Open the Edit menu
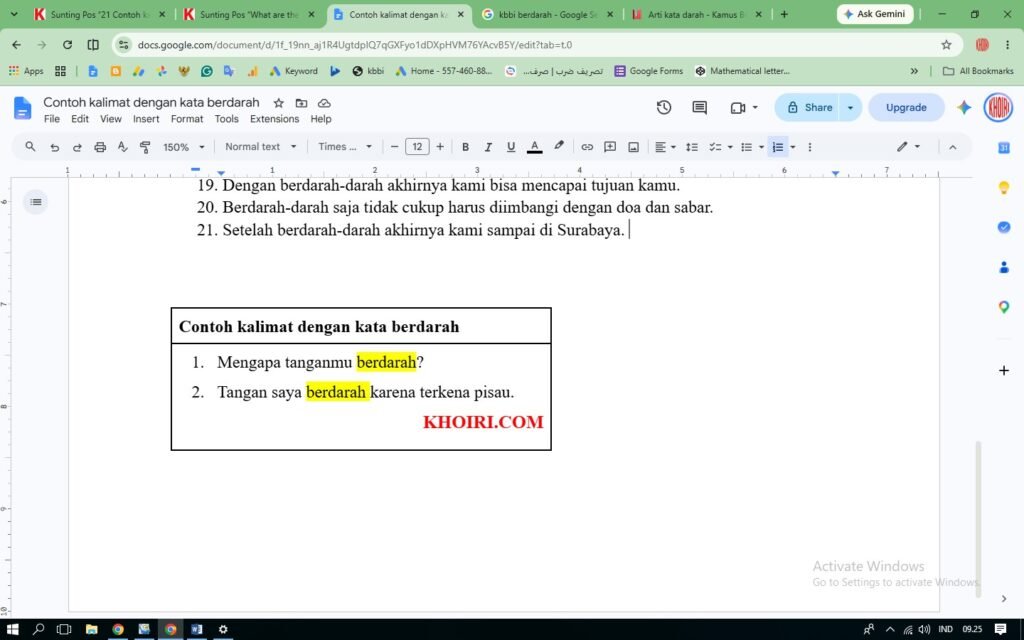The image size is (1024, 640). pyautogui.click(x=80, y=119)
